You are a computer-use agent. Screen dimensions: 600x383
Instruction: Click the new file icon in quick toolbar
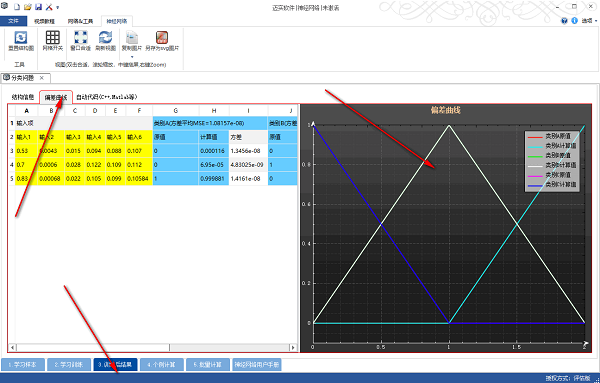tap(17, 7)
